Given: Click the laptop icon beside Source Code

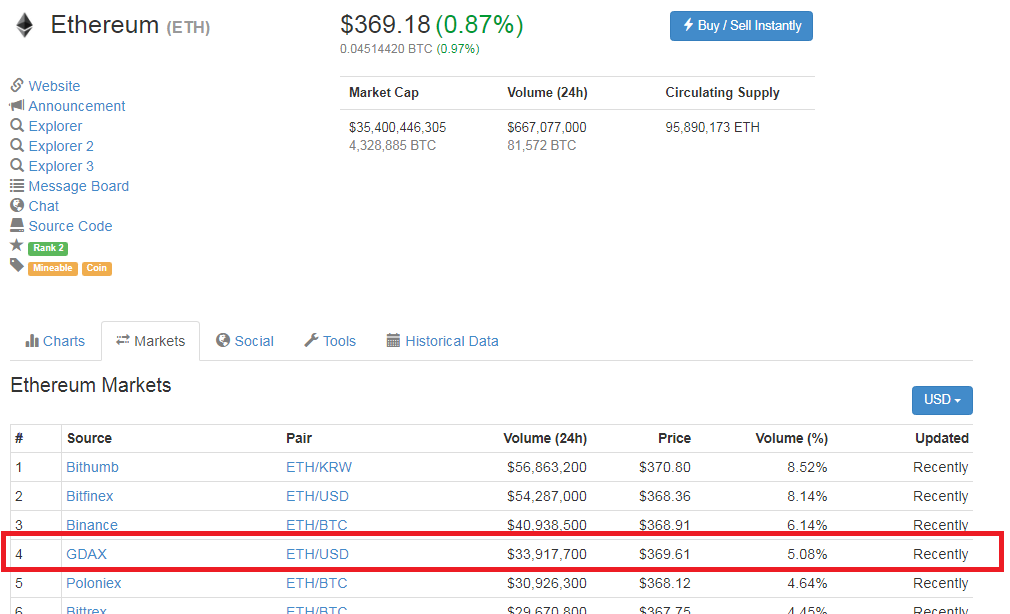Looking at the screenshot, I should pos(17,225).
